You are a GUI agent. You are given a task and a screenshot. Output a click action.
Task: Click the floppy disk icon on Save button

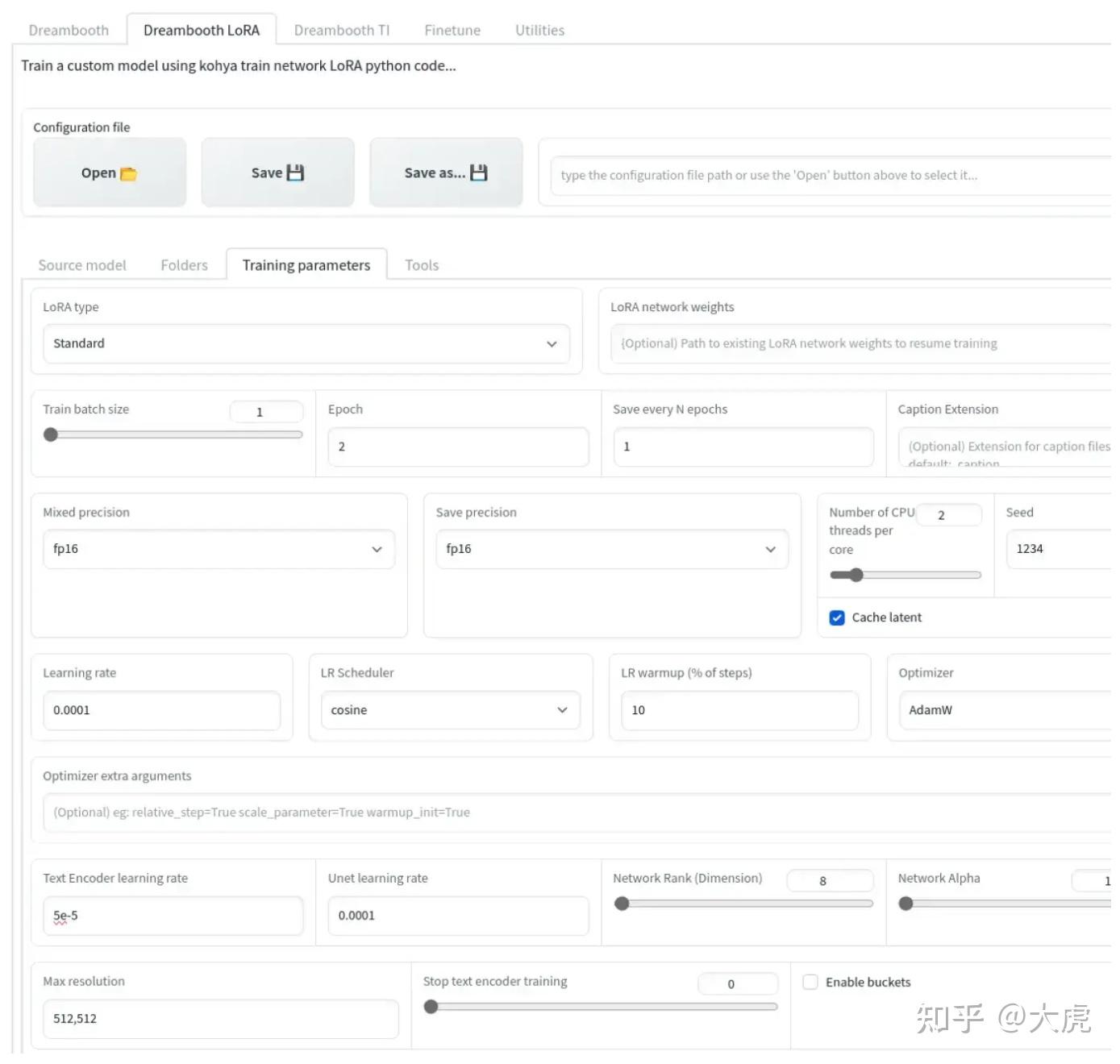pos(295,172)
